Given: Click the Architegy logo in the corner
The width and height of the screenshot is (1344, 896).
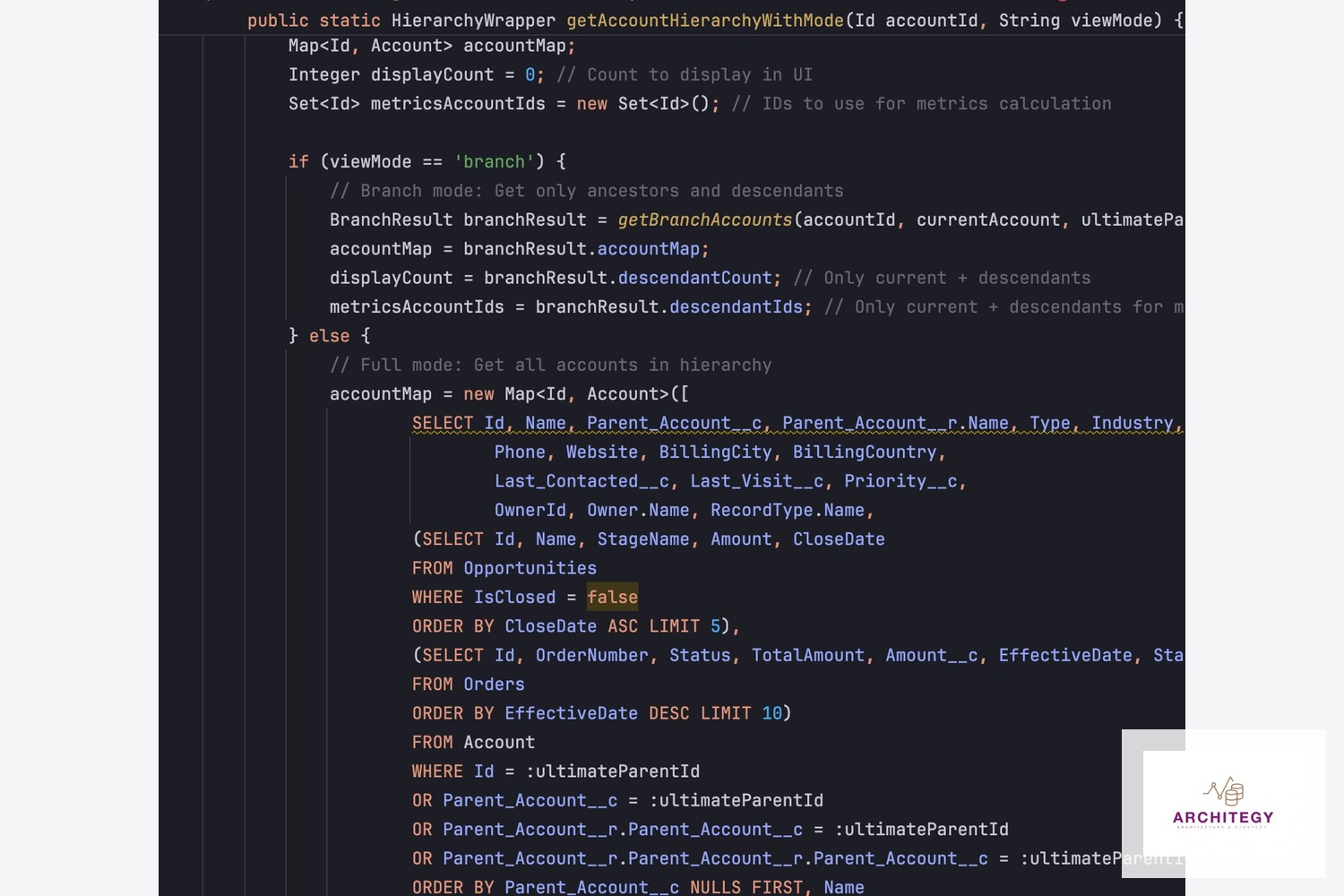Looking at the screenshot, I should (x=1223, y=804).
